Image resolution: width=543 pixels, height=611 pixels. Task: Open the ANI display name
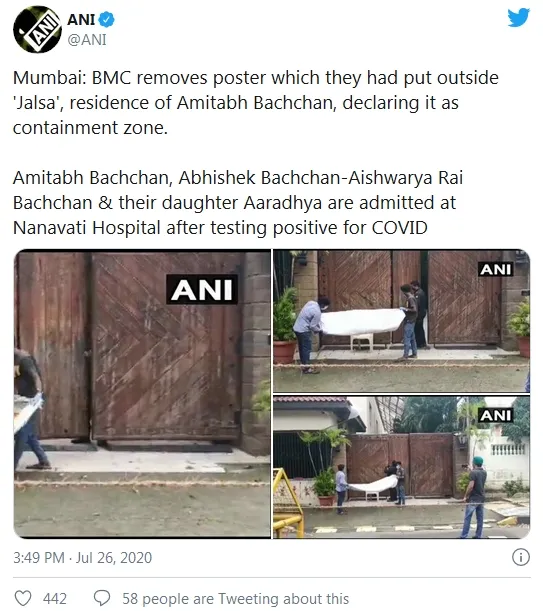pyautogui.click(x=81, y=19)
